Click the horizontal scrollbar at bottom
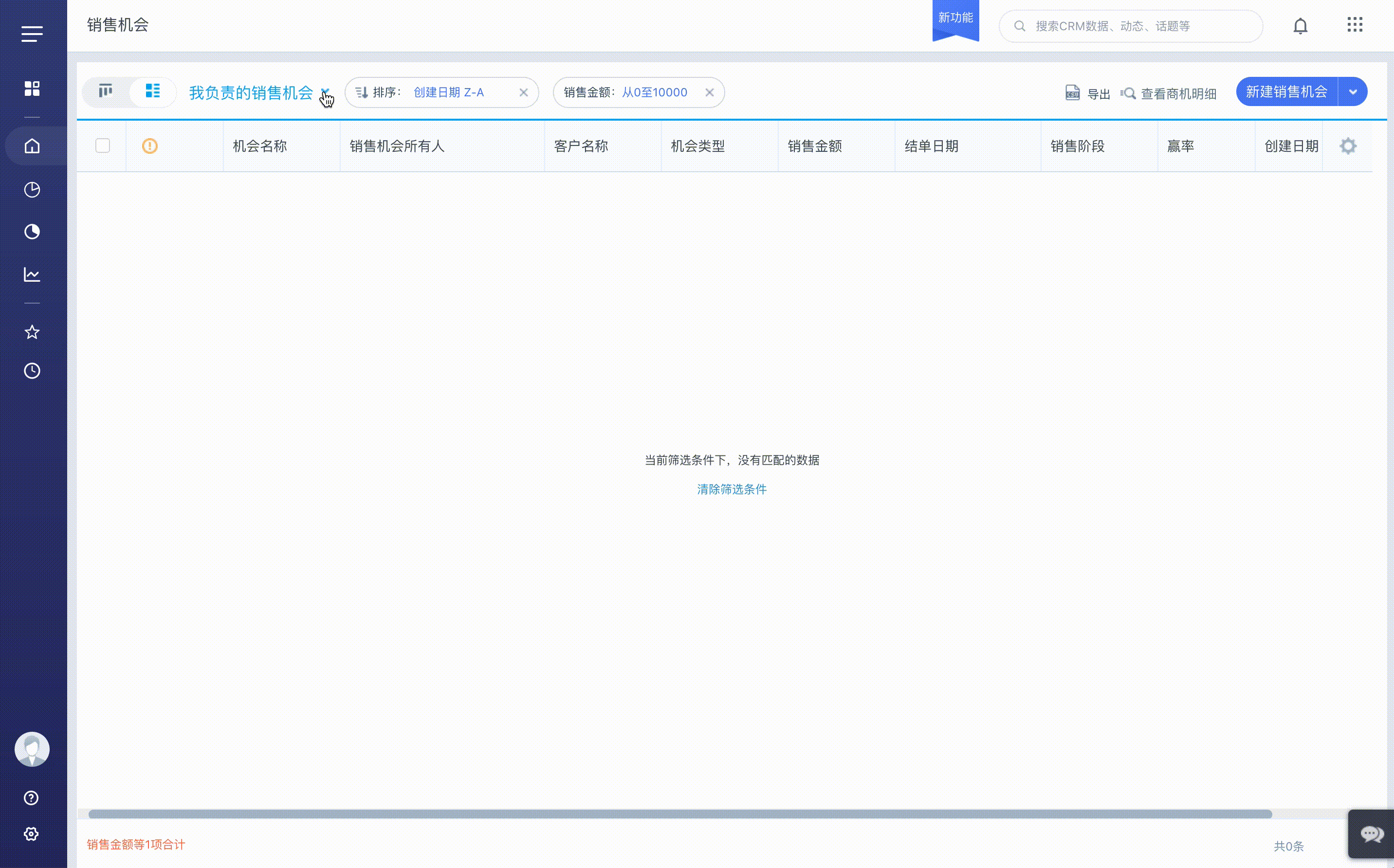Screen dimensions: 1394x868 click(x=680, y=814)
